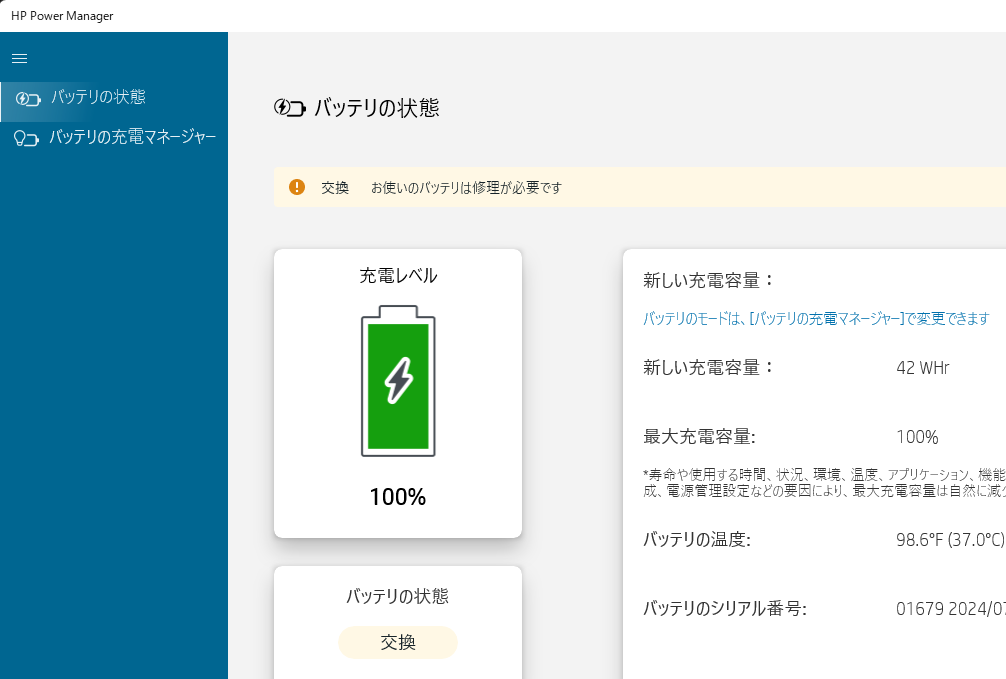Screen dimensions: 1006x679
Task: Click the battery temperature reading 98.6°F
Action: (949, 541)
